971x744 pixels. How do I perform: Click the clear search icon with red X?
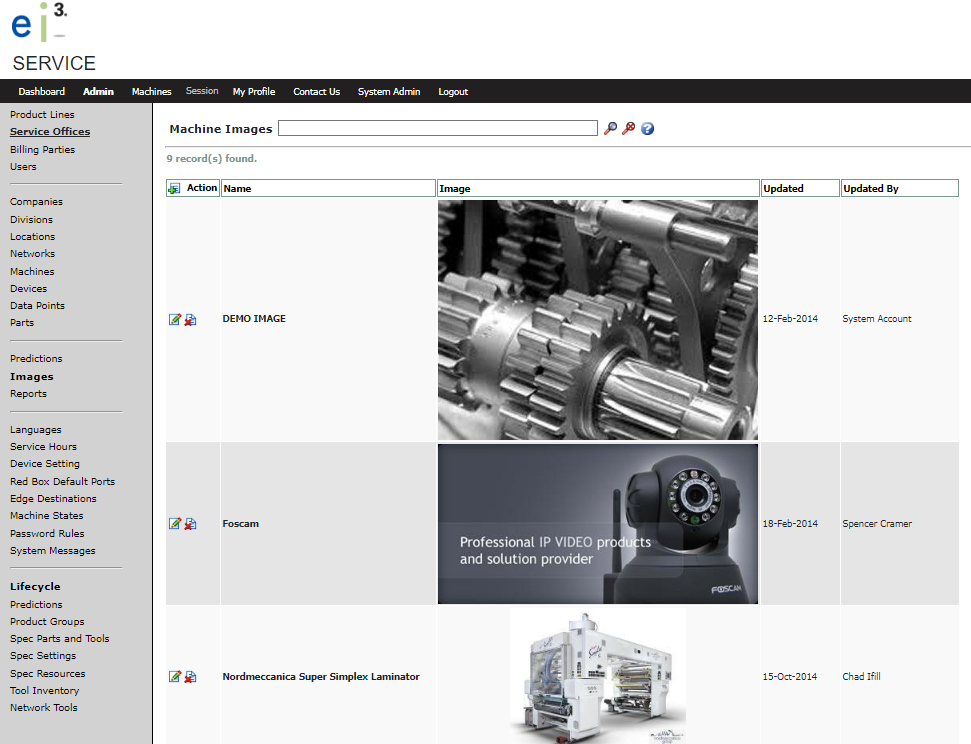[629, 128]
